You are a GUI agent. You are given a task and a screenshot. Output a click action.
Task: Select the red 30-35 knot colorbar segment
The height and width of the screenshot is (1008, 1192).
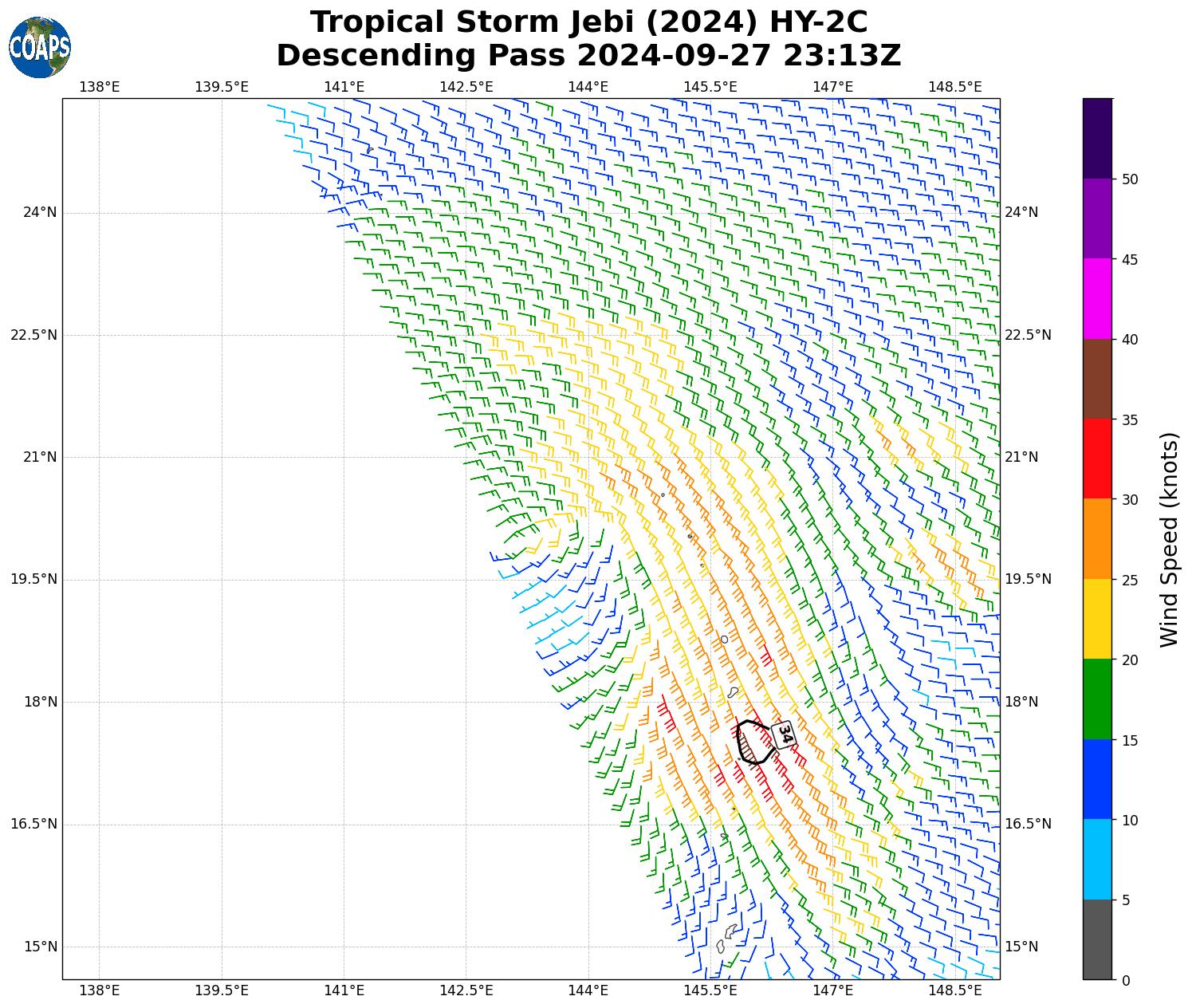[x=1097, y=459]
